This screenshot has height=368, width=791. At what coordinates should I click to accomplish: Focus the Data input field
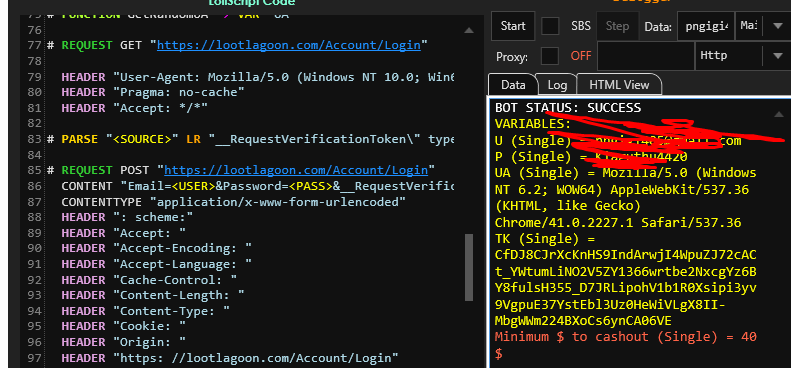click(706, 26)
